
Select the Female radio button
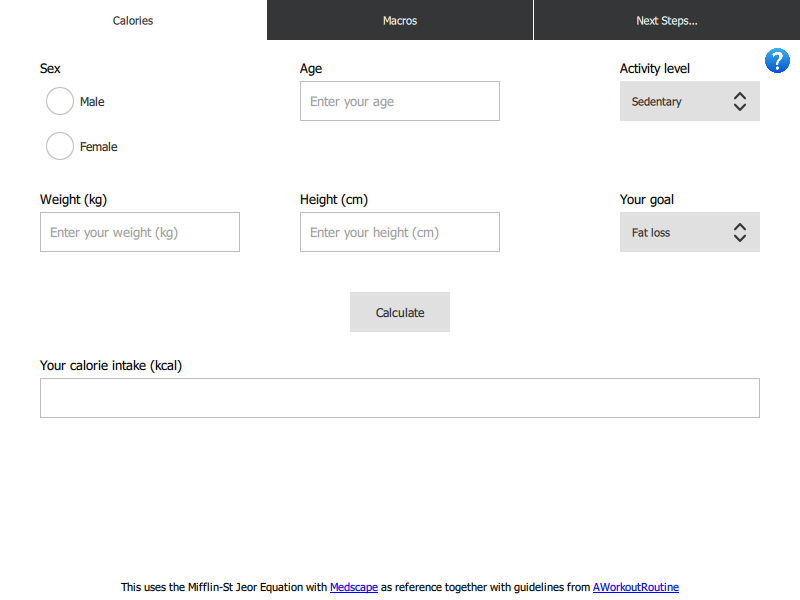click(60, 146)
